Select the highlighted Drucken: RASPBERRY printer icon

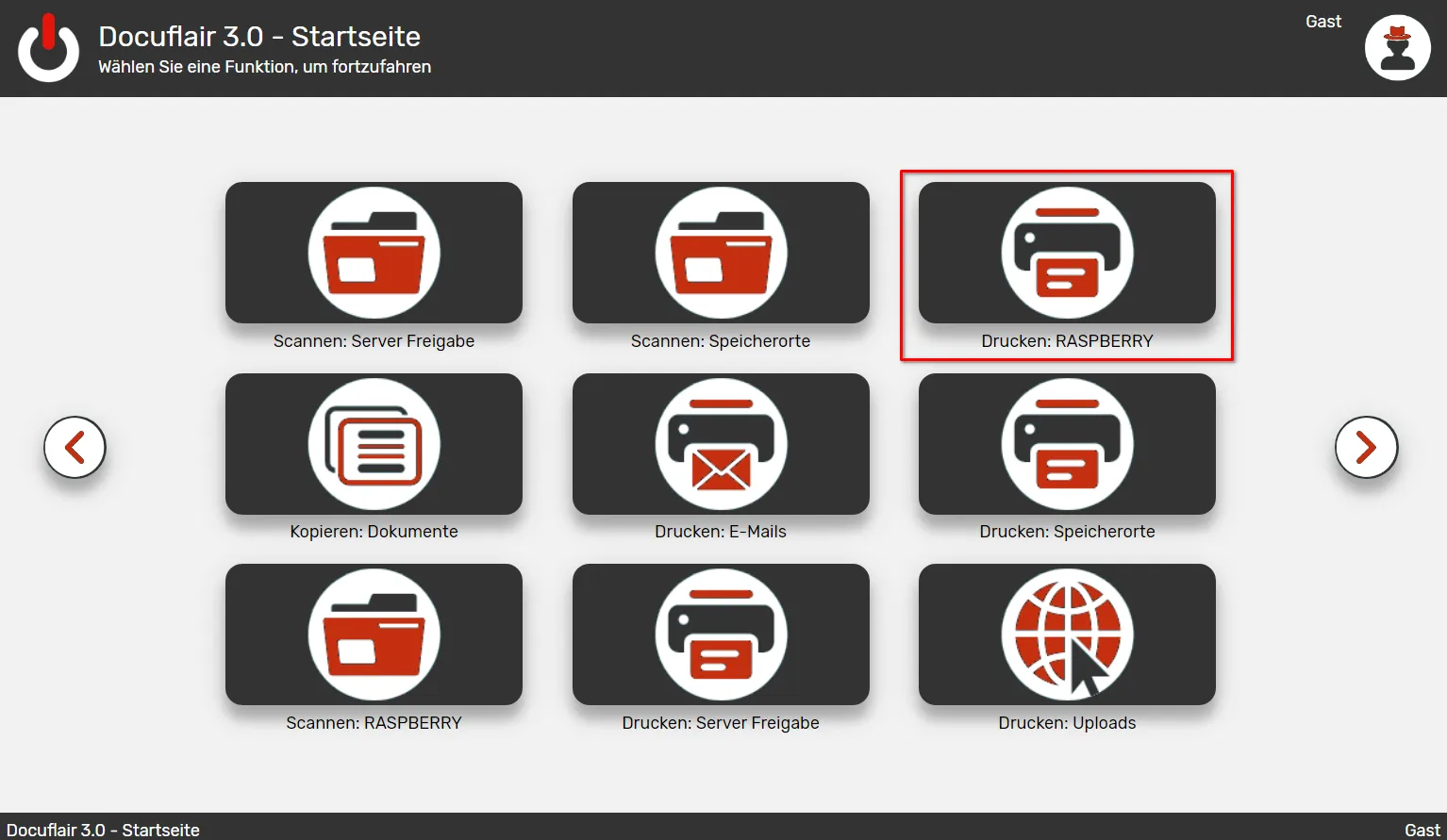(1067, 253)
